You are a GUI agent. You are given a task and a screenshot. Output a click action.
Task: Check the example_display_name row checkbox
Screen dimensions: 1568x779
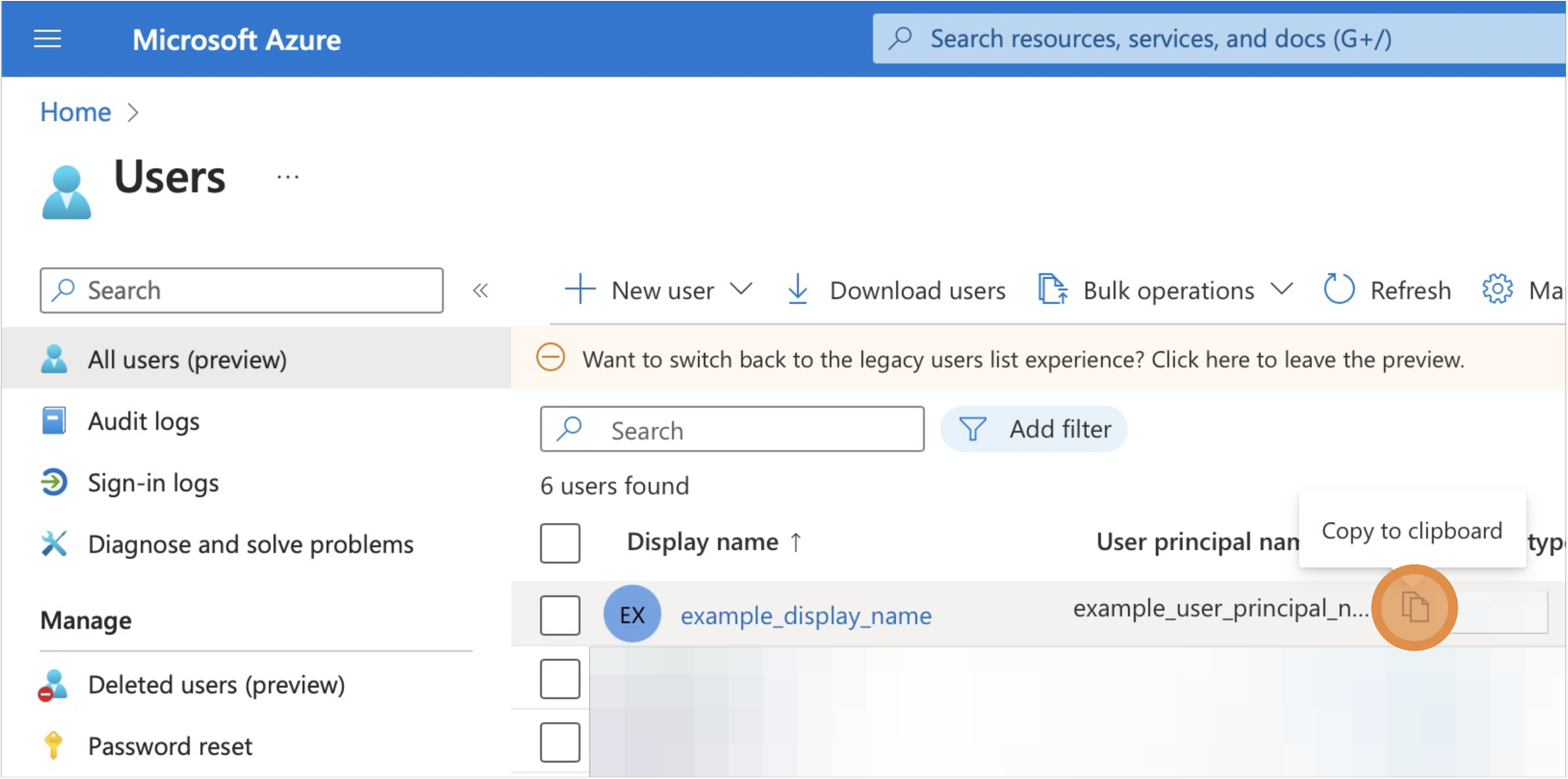(x=559, y=615)
